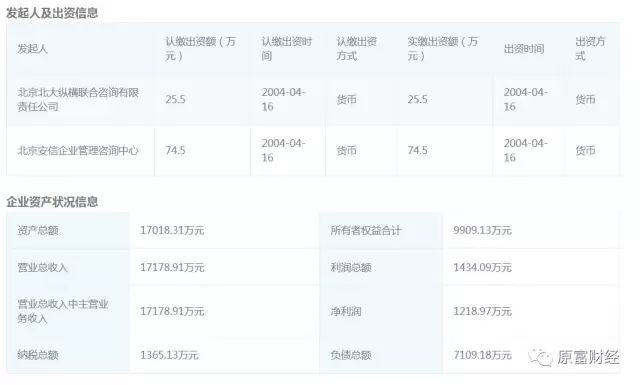This screenshot has height=385, width=640.
Task: Click 北京安信's 认缴出资时间 date 2004-04-16
Action: pyautogui.click(x=284, y=151)
